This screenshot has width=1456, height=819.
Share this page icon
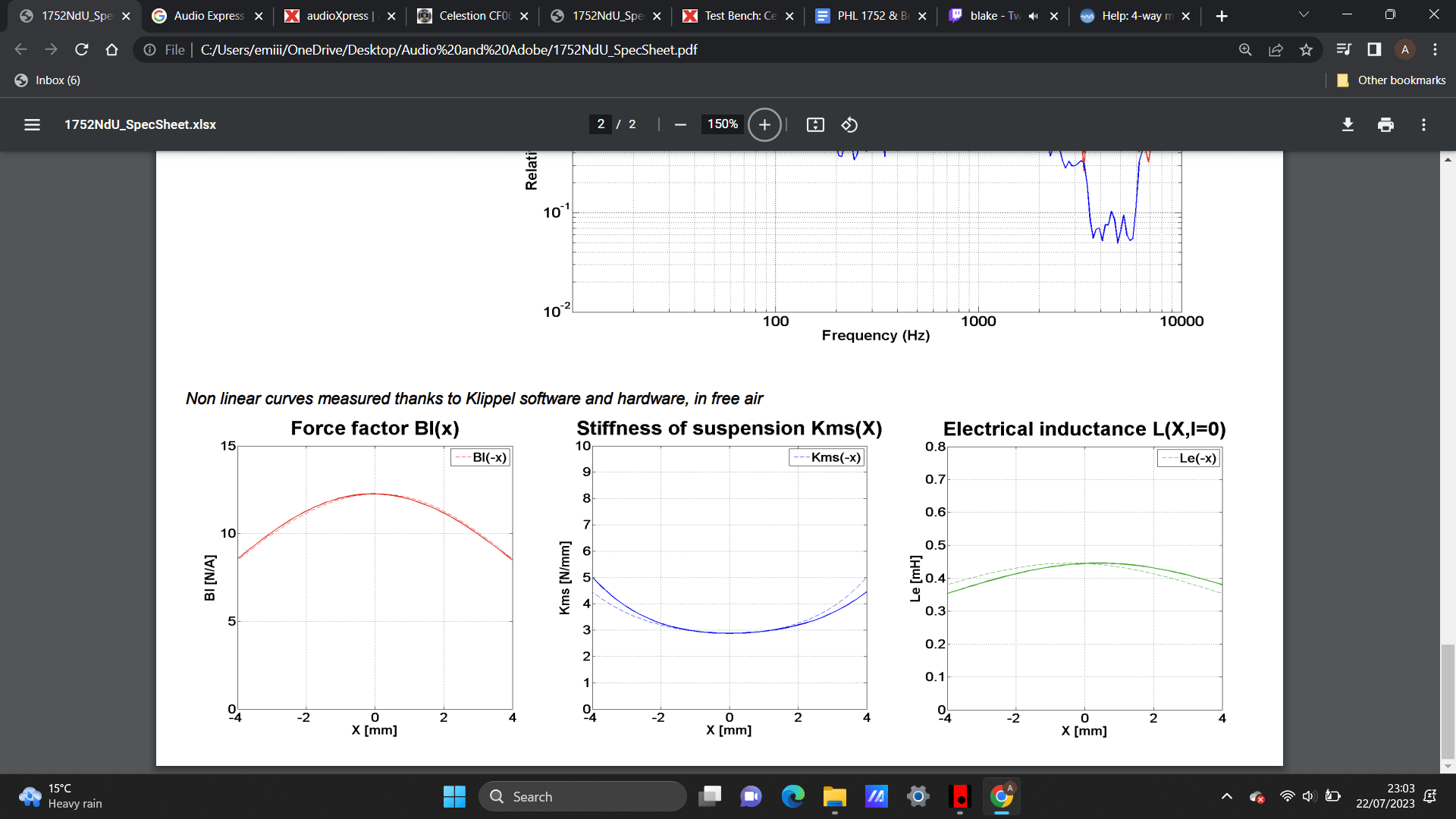point(1276,49)
